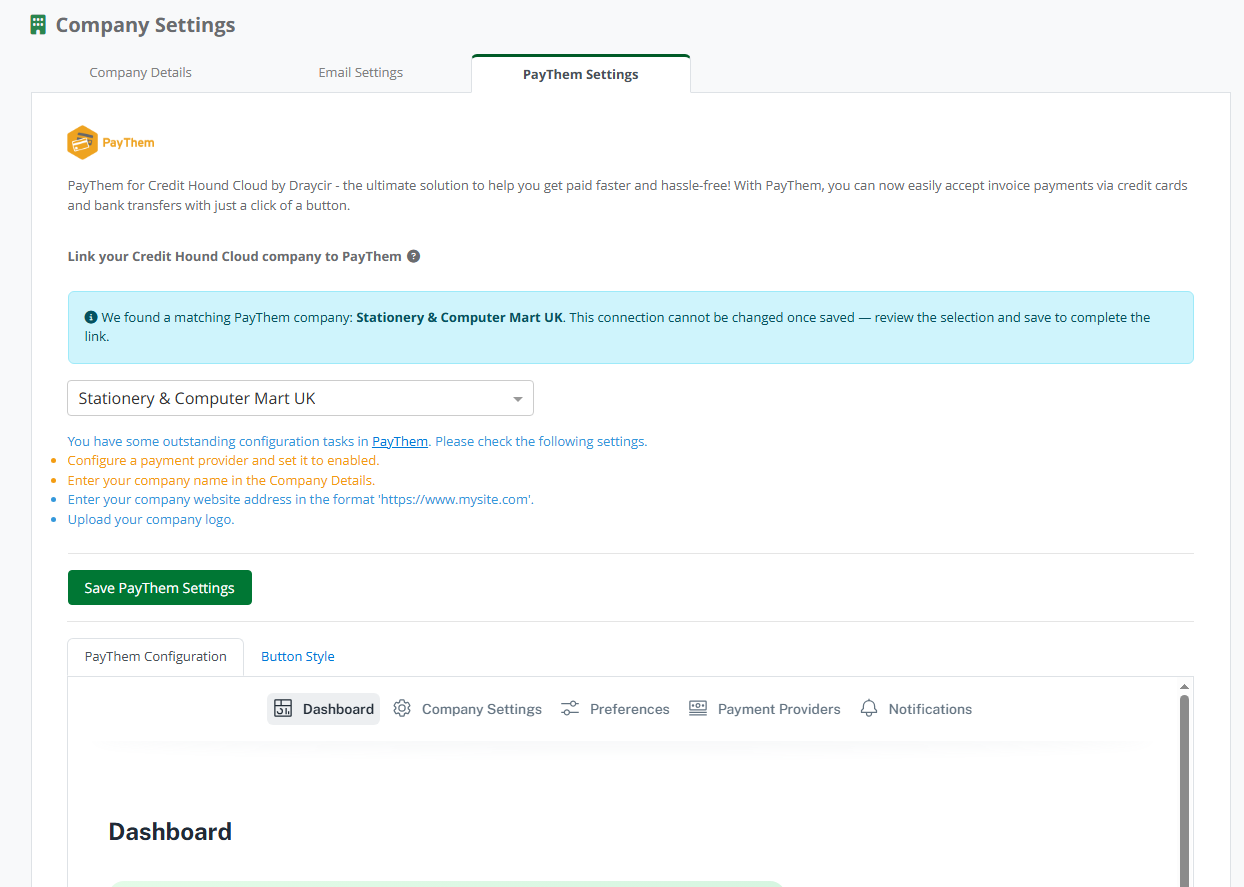Click the Preferences sliders icon
1244x887 pixels.
coord(570,709)
